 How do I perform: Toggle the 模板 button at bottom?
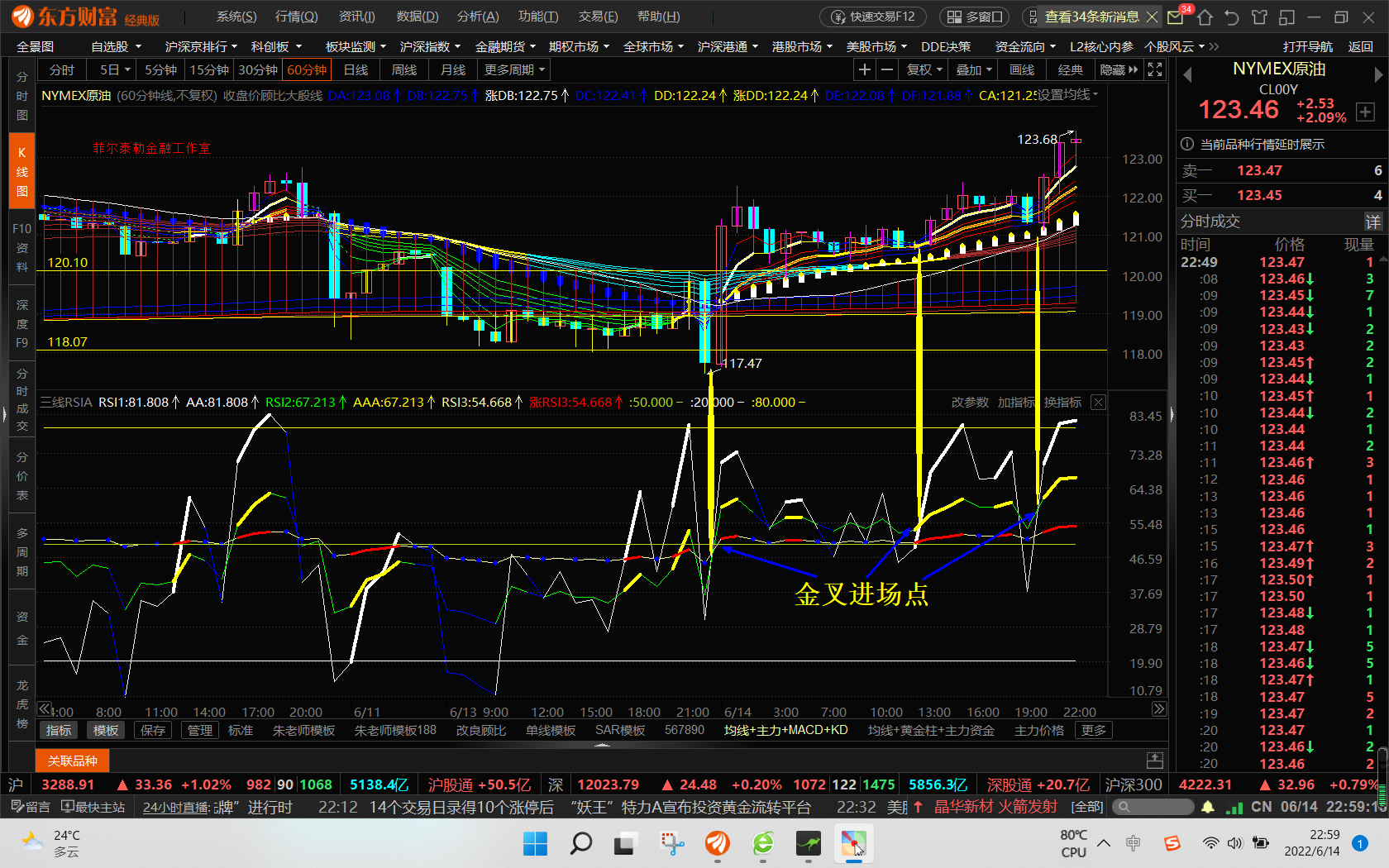point(106,731)
